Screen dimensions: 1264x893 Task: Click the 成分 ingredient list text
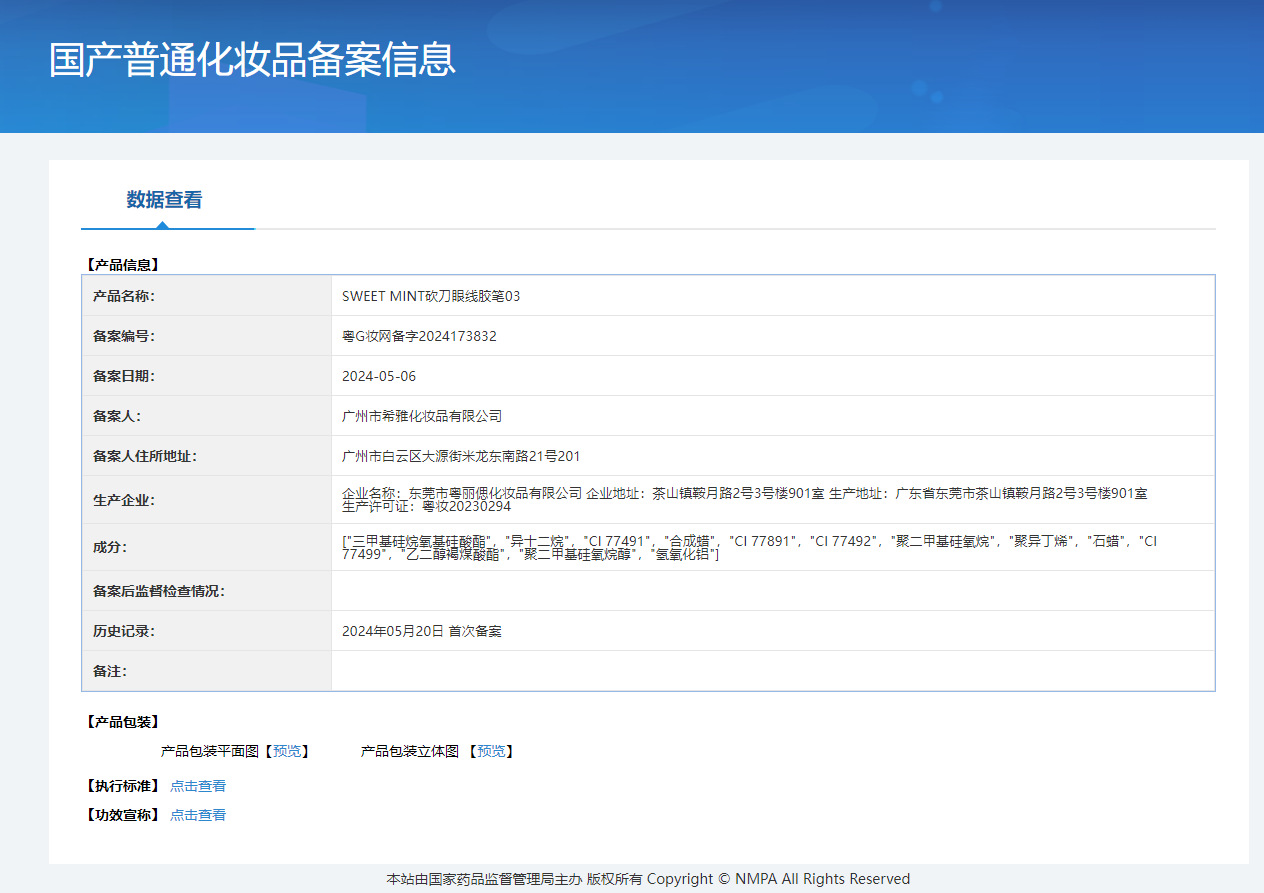click(x=750, y=547)
